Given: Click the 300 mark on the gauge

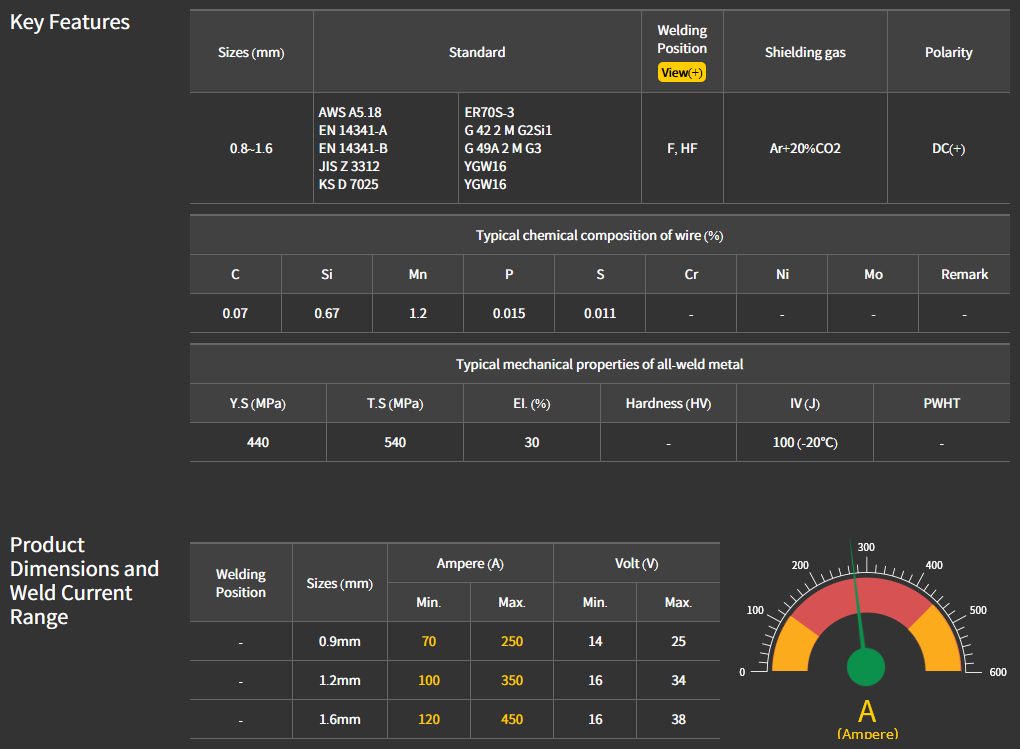Looking at the screenshot, I should pyautogui.click(x=866, y=547).
